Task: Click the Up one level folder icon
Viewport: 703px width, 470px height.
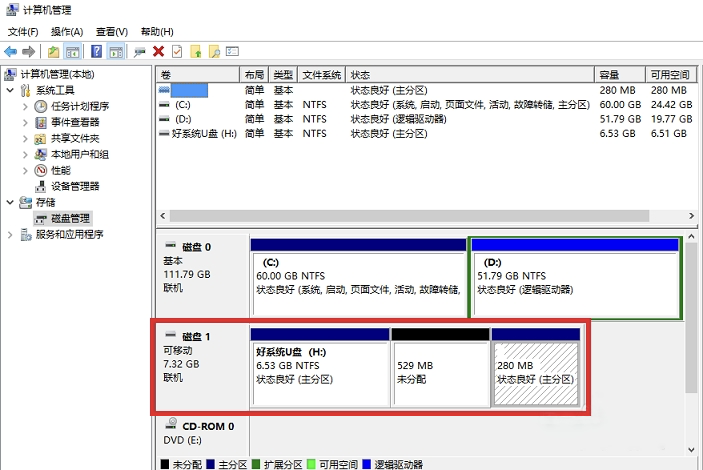Action: (53, 52)
